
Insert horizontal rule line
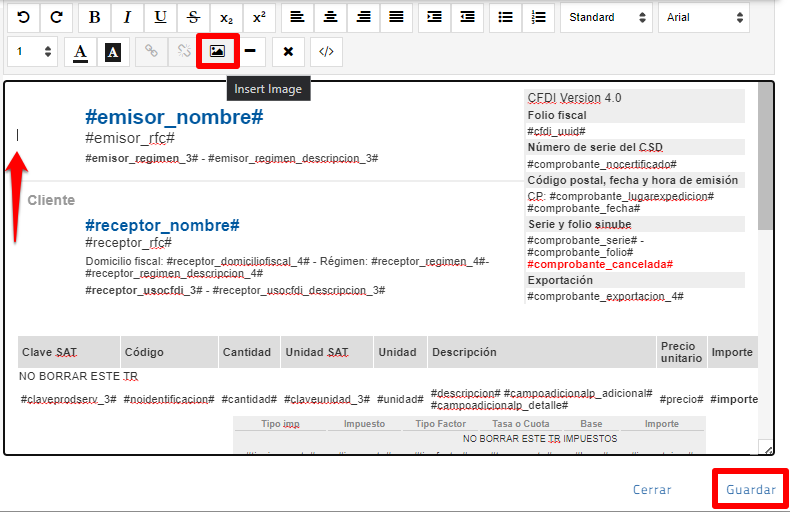pyautogui.click(x=250, y=51)
